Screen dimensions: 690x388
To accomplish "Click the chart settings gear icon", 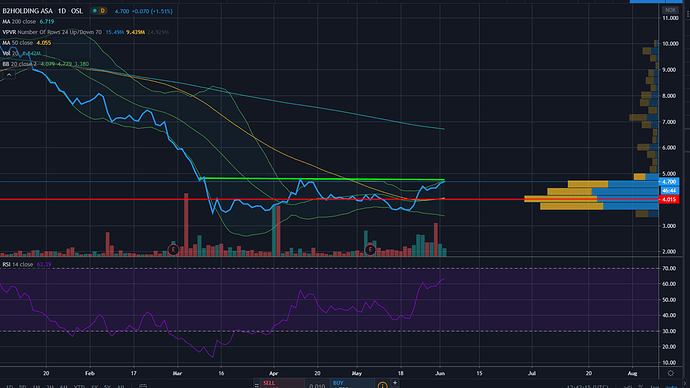I will pyautogui.click(x=671, y=373).
